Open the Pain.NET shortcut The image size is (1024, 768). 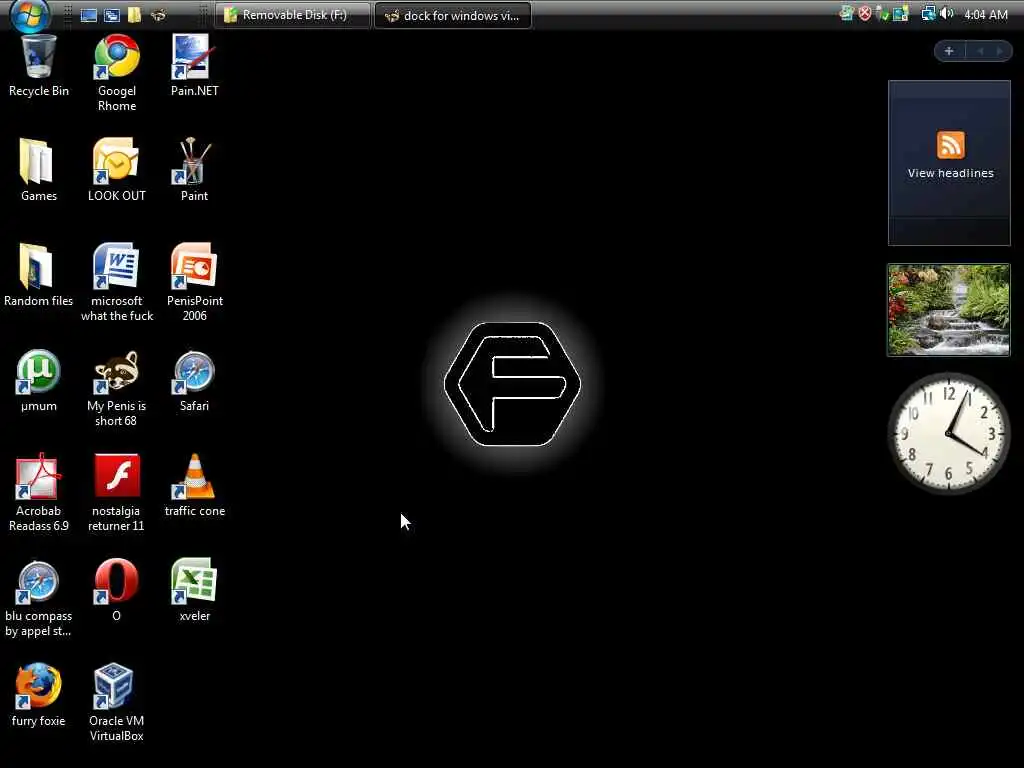195,67
